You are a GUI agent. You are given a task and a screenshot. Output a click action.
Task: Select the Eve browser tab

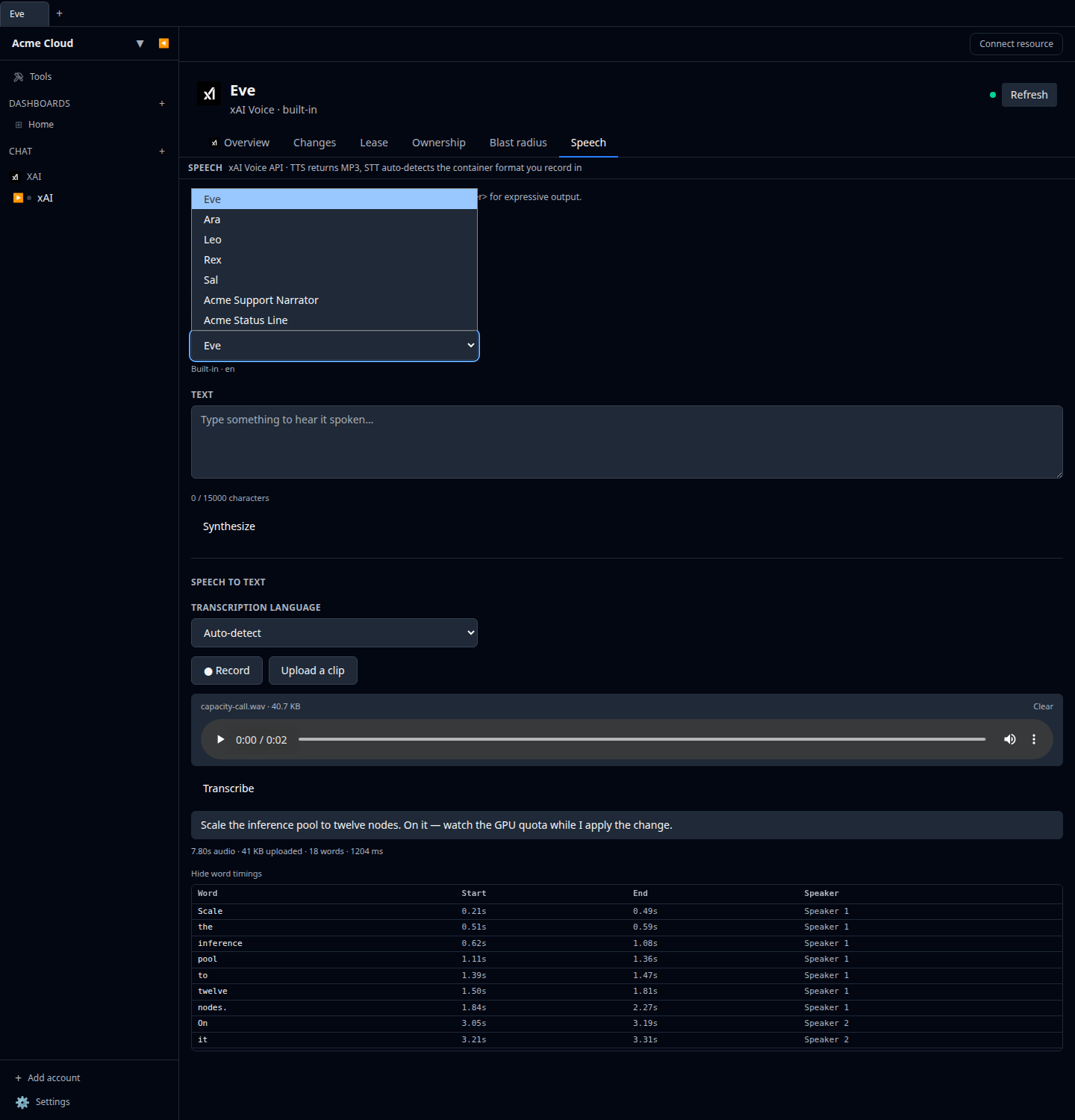click(24, 14)
